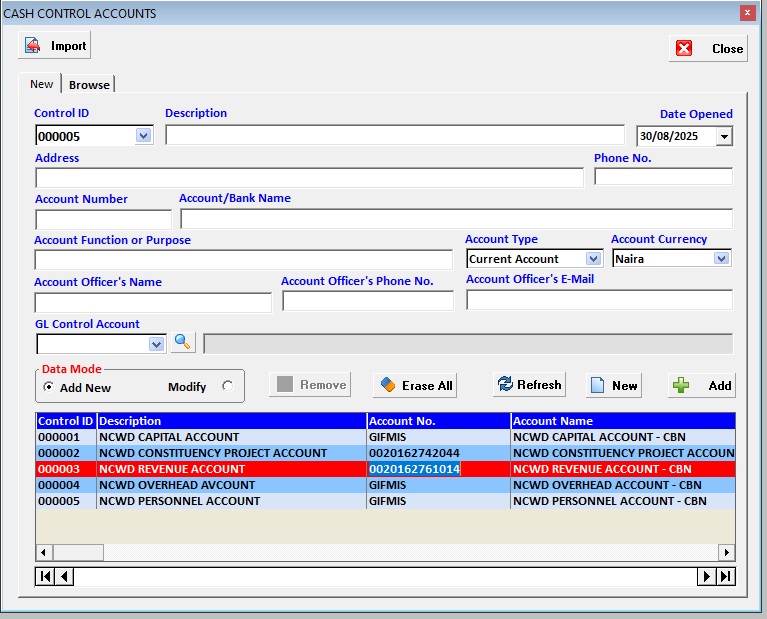Jump to last record navigation arrow

[x=726, y=576]
